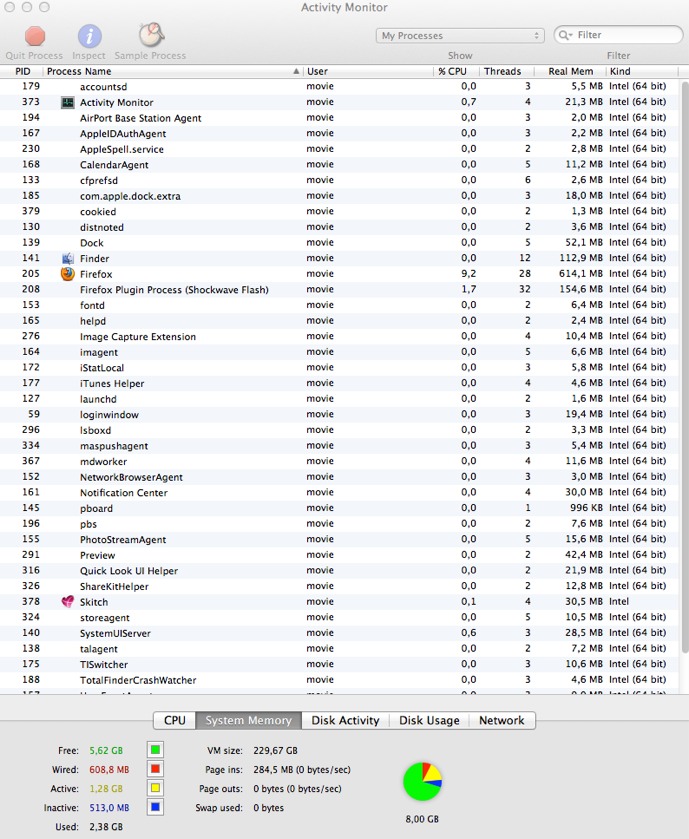Sort by the Process Name column header
Screen dimensions: 689x839
(x=172, y=72)
